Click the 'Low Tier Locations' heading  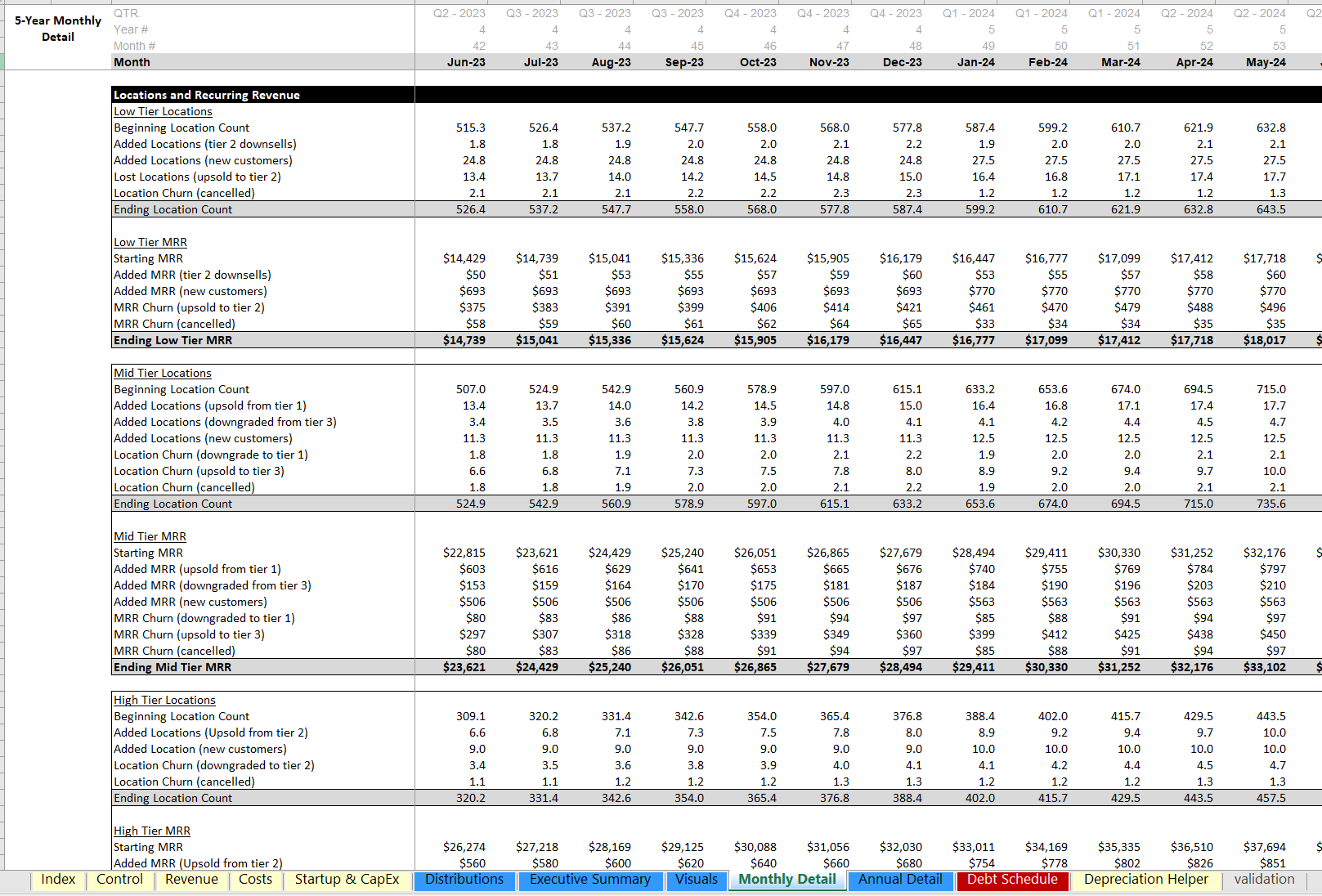163,111
